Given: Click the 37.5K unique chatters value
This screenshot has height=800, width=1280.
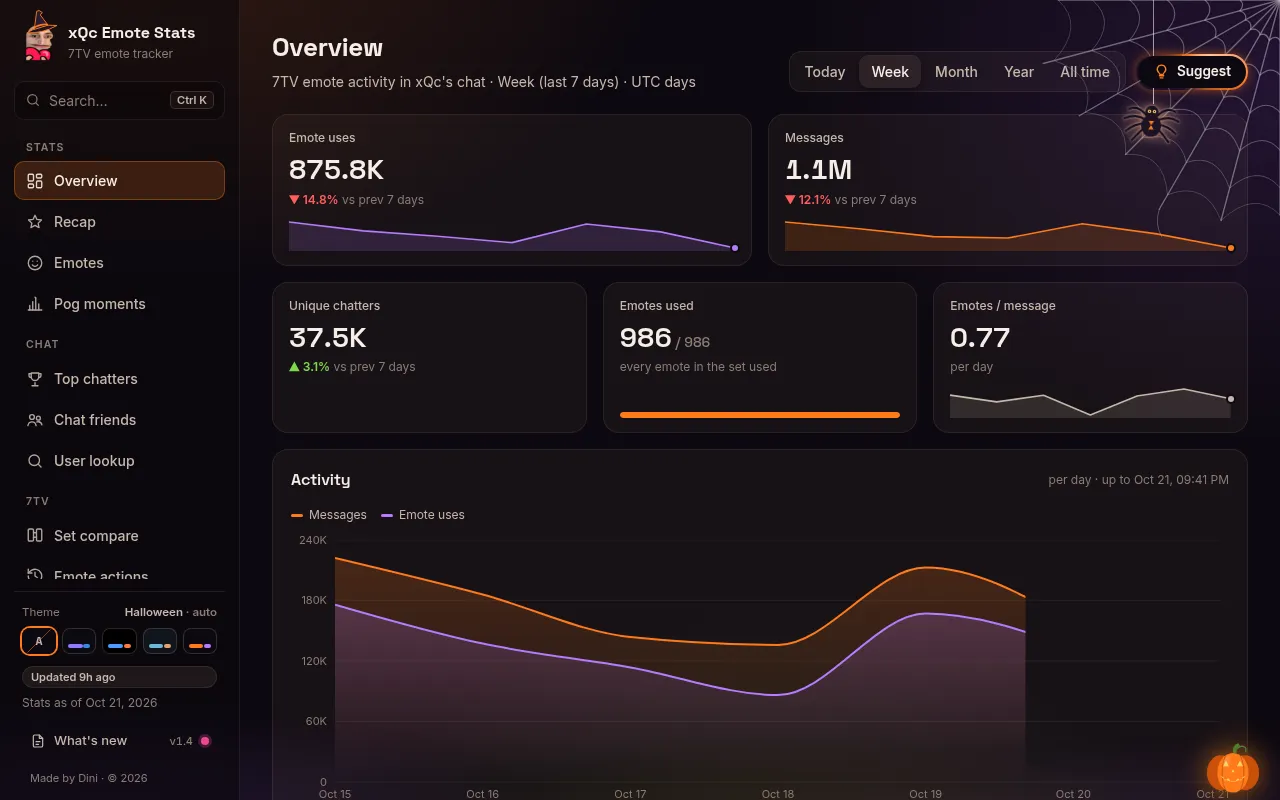Looking at the screenshot, I should [x=328, y=338].
